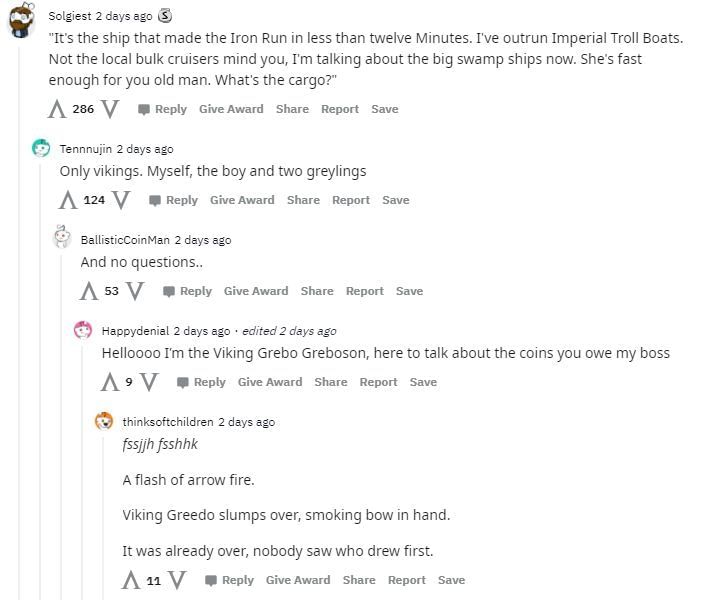Screen dimensions: 722x600
Task: Save Tennnujin's vikings comment
Action: point(395,200)
